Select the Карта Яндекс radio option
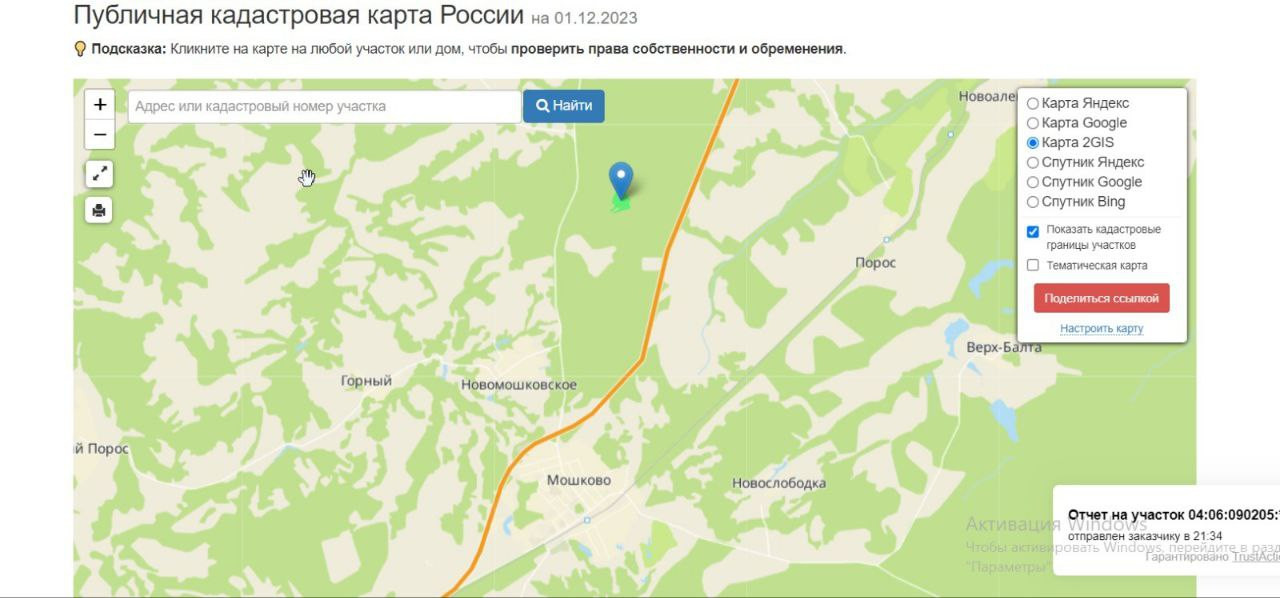Viewport: 1280px width, 598px height. (x=1033, y=103)
